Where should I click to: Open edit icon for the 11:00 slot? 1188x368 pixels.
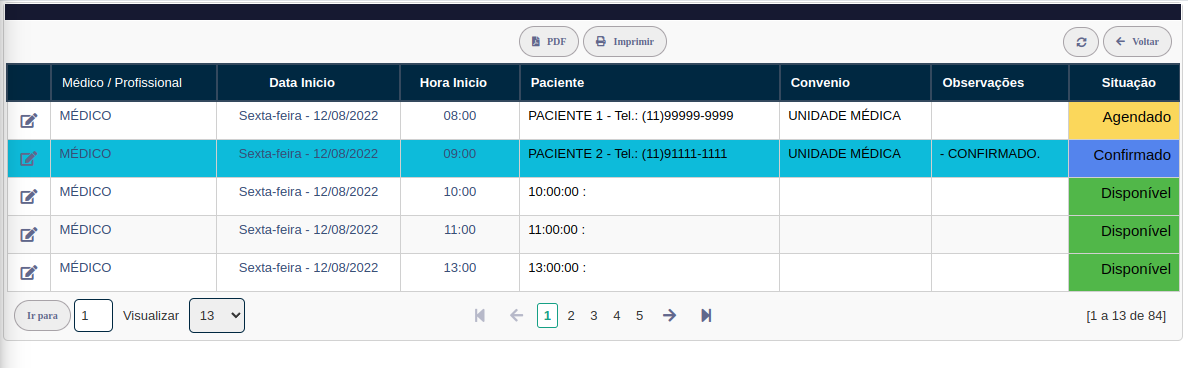pyautogui.click(x=29, y=234)
